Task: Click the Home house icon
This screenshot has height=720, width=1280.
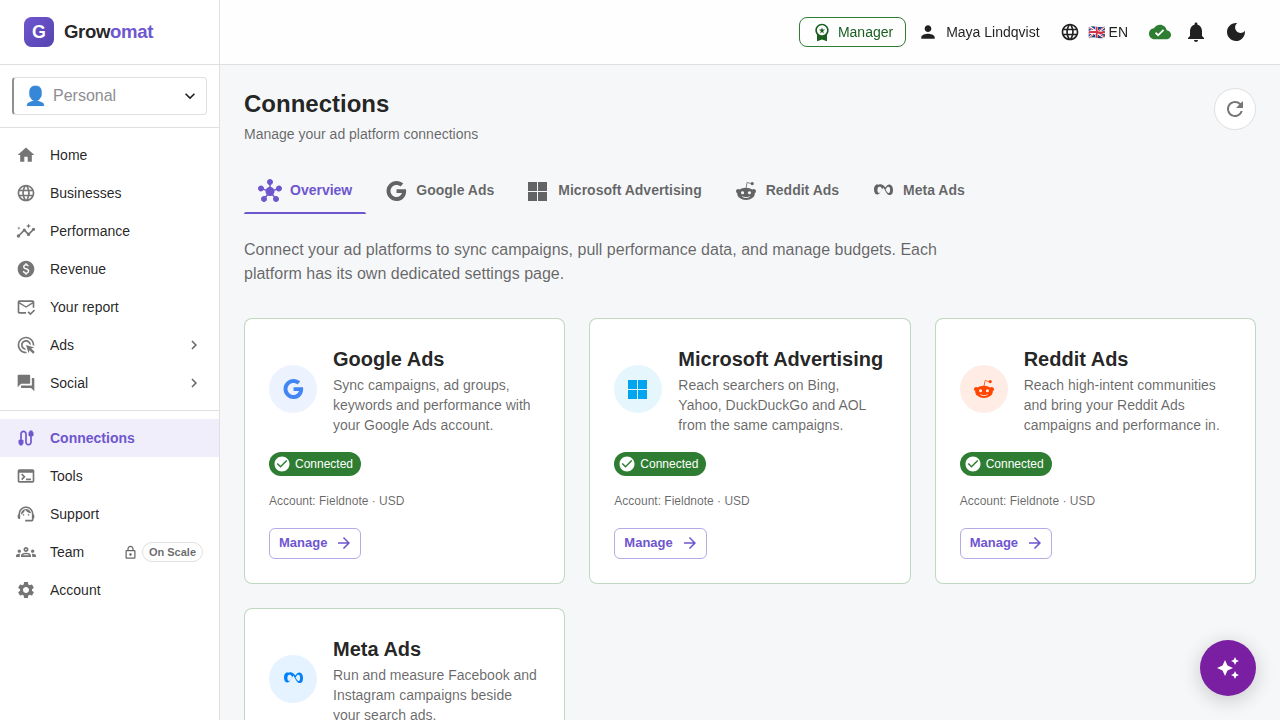Action: click(x=26, y=155)
